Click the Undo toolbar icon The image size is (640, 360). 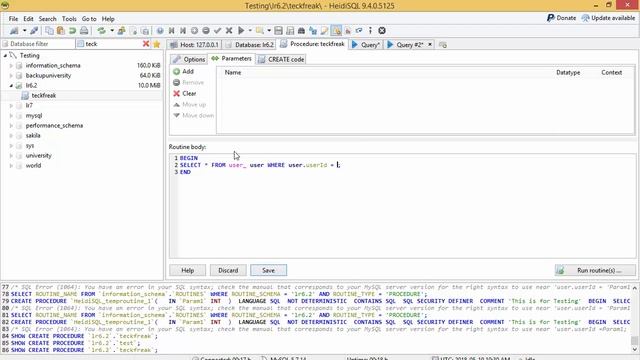tap(72, 31)
